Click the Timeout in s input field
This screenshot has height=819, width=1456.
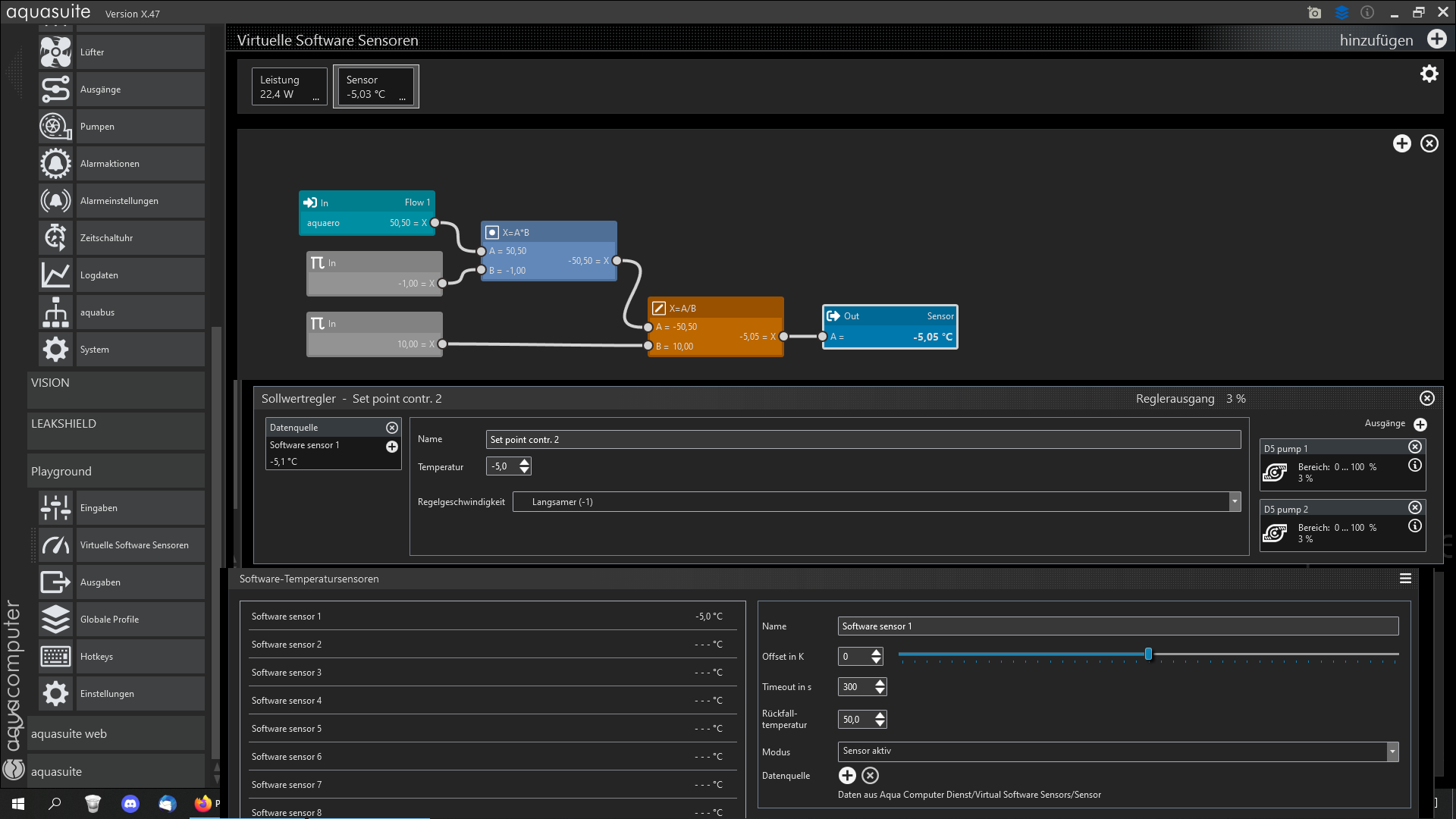[x=855, y=687]
